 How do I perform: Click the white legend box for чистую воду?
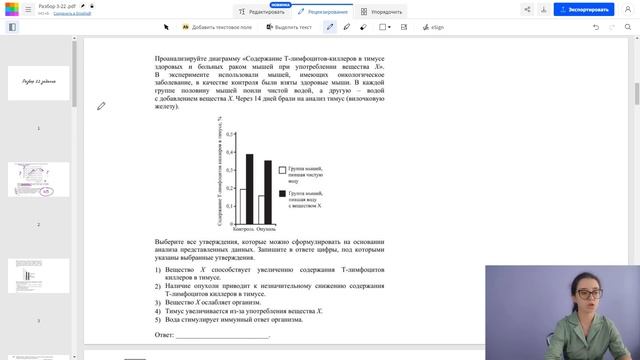tap(282, 170)
